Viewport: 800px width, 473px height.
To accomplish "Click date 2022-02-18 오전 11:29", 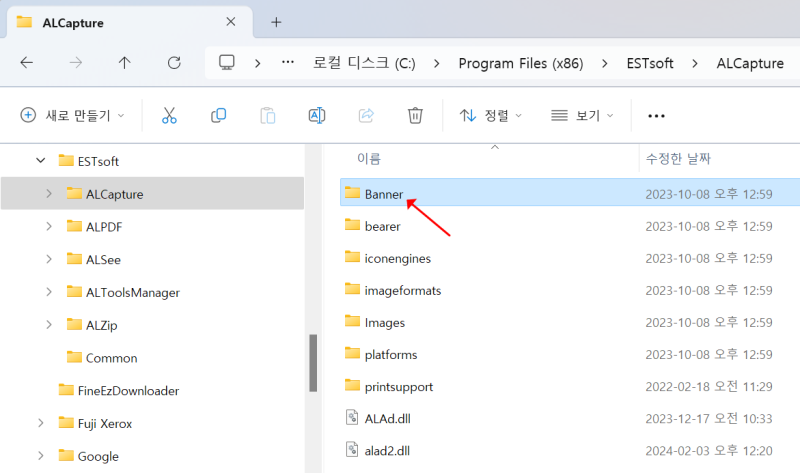I will [709, 386].
